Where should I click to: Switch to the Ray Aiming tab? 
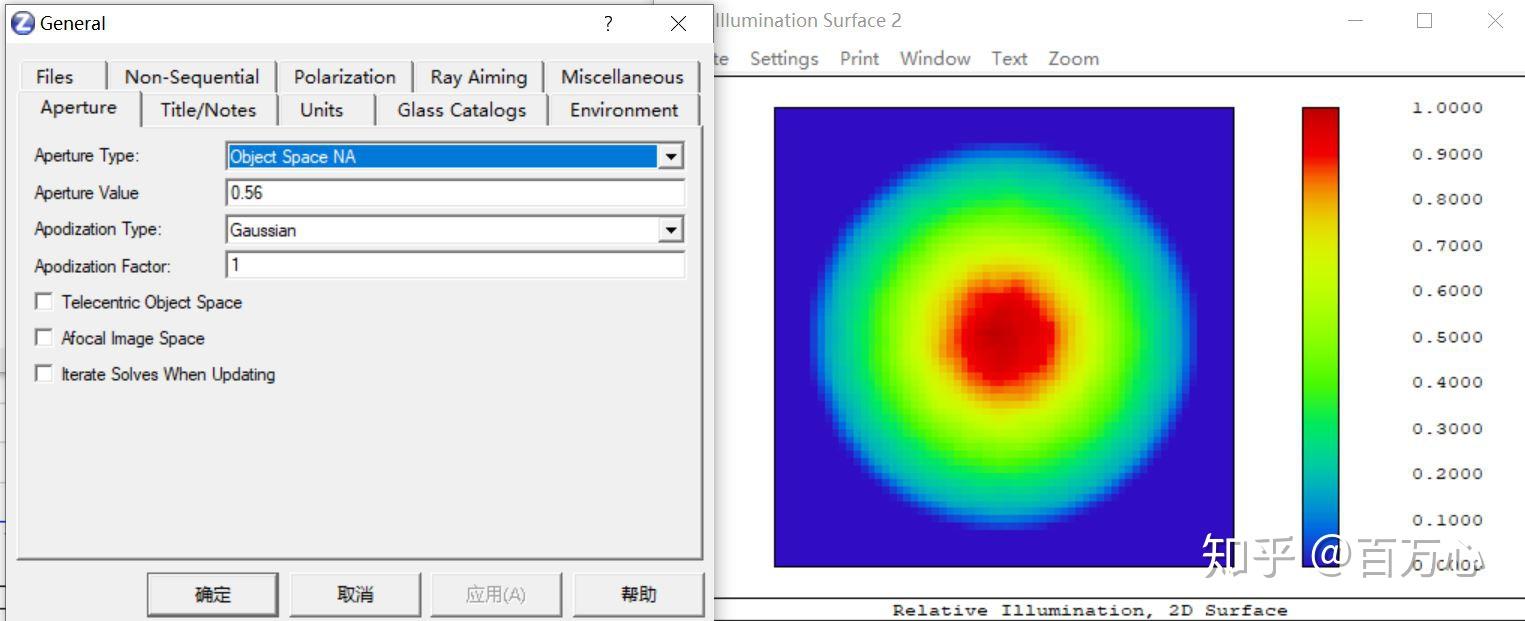[477, 76]
